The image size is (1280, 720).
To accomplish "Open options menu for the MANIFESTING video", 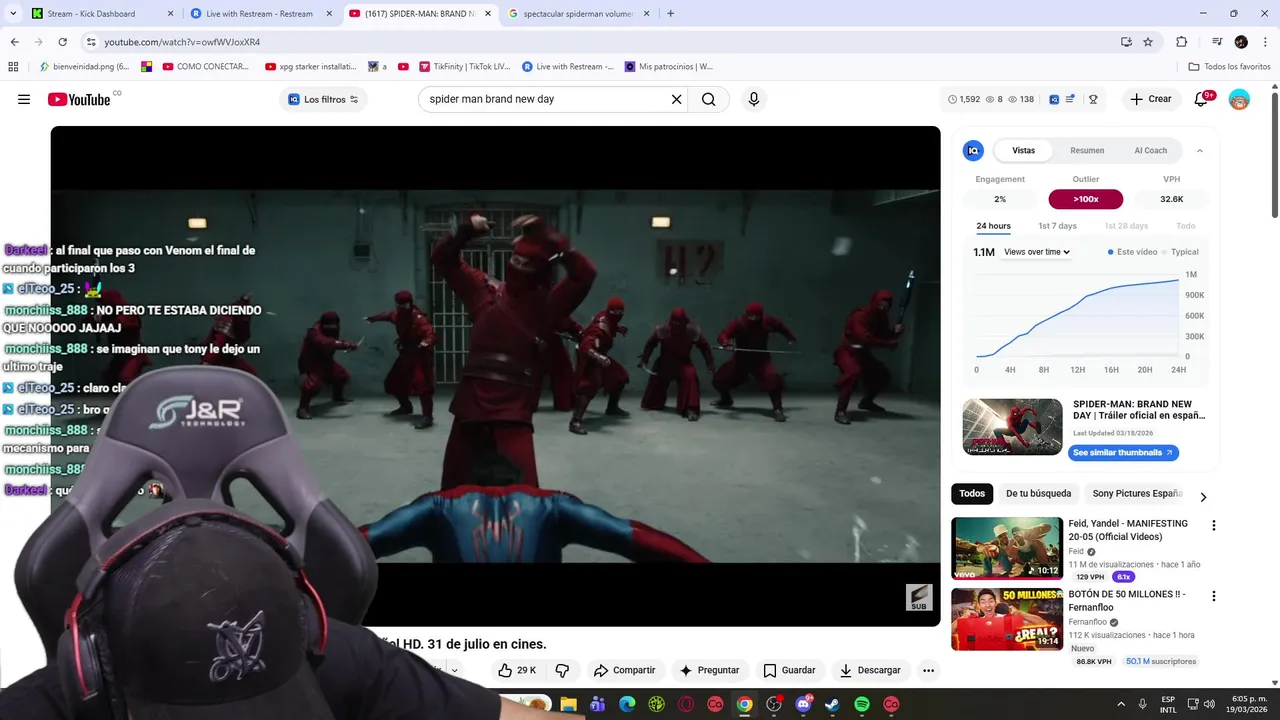I will point(1214,525).
